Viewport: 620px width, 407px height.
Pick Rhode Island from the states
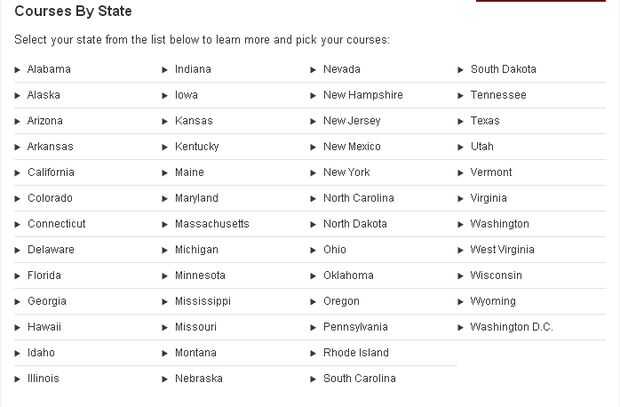[x=356, y=353]
